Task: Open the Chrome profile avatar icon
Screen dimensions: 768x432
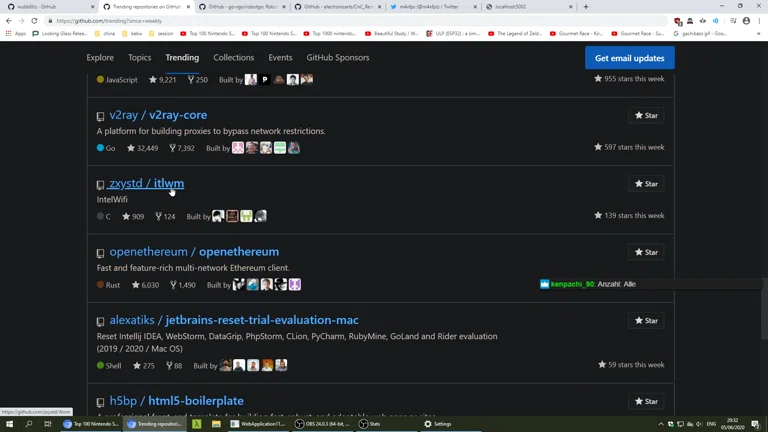Action: click(x=746, y=21)
